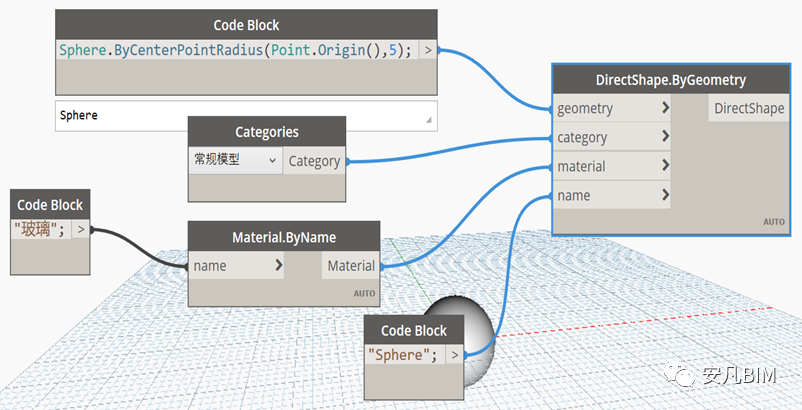The image size is (802, 410).
Task: Click output arrow of "Sphere" string block
Action: [455, 354]
